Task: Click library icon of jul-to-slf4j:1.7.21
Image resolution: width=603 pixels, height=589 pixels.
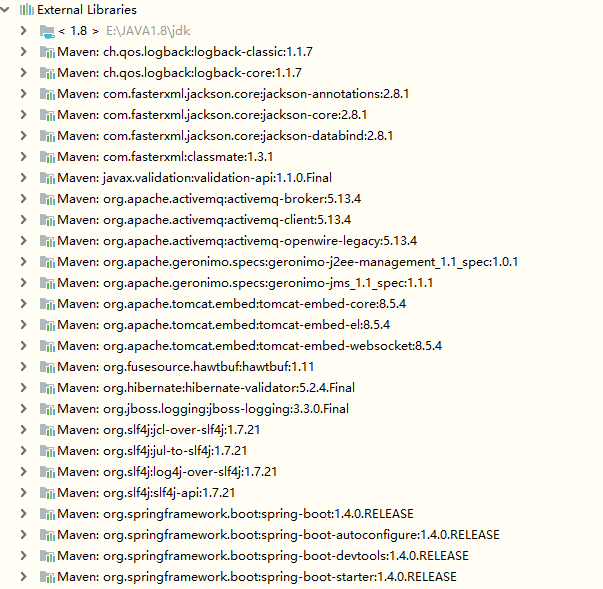Action: click(47, 451)
